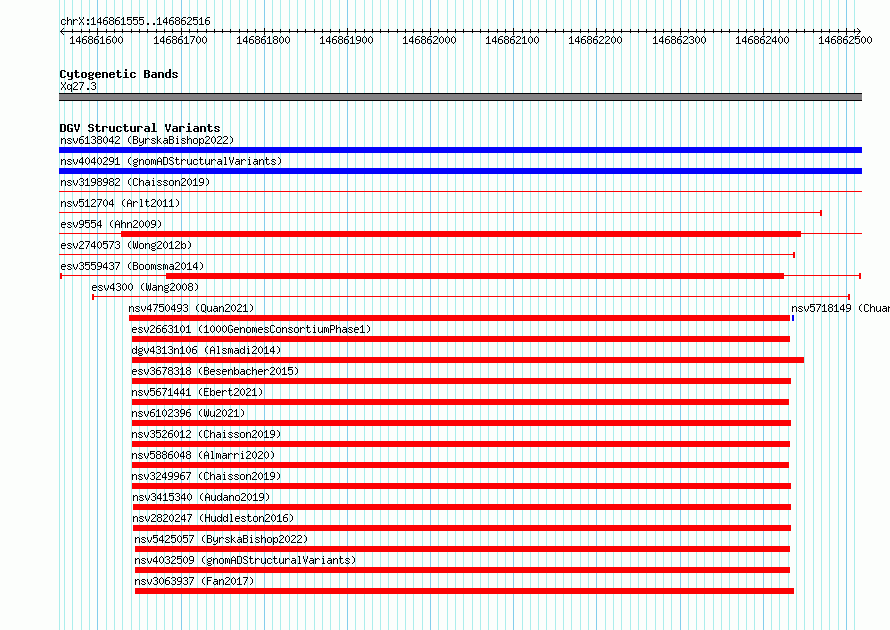
Task: Click ruler position 146862000
Action: (429, 40)
